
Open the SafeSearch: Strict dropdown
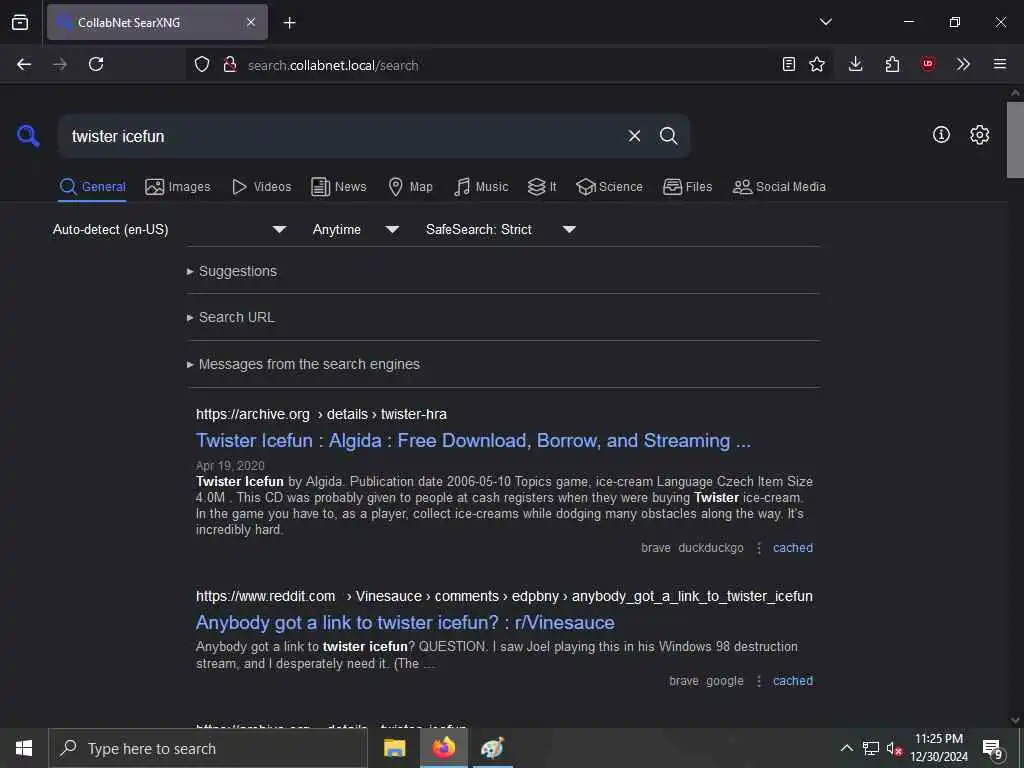click(501, 229)
